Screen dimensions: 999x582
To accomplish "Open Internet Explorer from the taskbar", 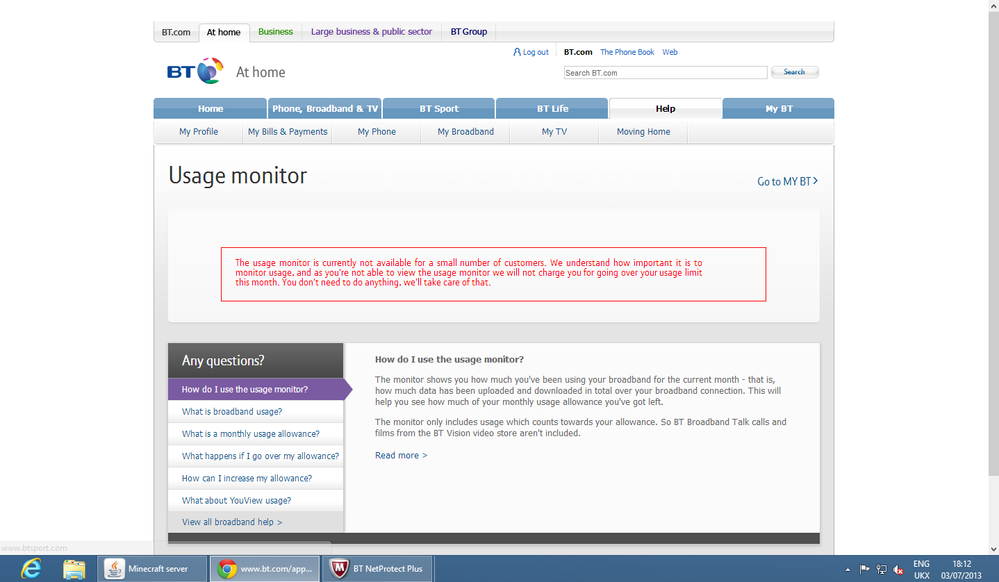I will point(30,569).
